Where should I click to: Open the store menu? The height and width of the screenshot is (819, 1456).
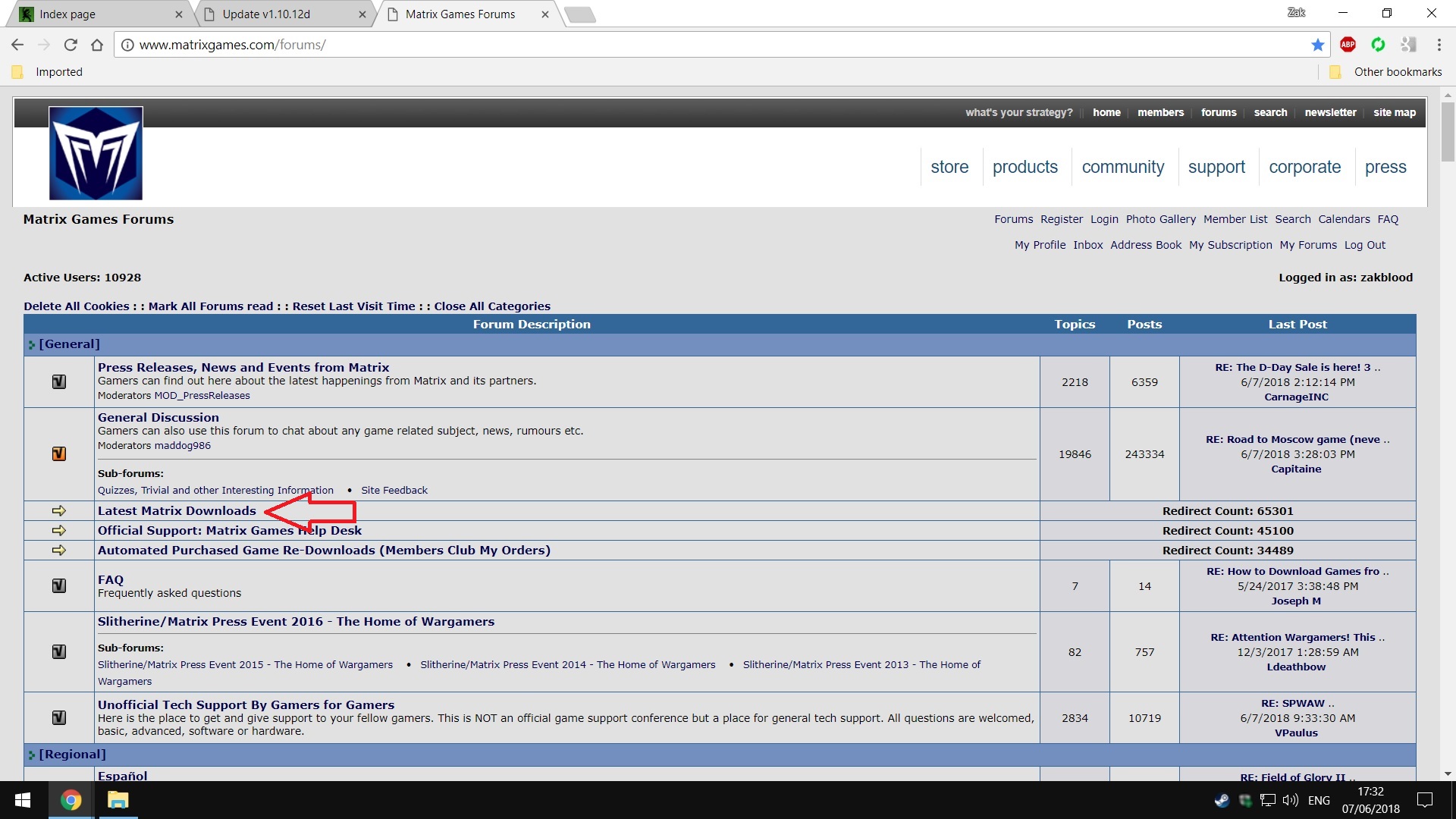coord(949,167)
